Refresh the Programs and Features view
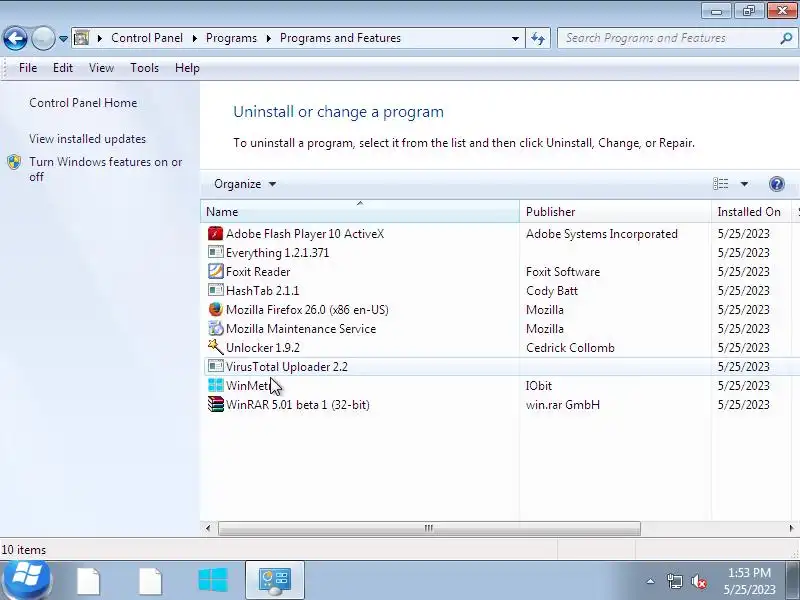Image resolution: width=800 pixels, height=600 pixels. [x=538, y=38]
